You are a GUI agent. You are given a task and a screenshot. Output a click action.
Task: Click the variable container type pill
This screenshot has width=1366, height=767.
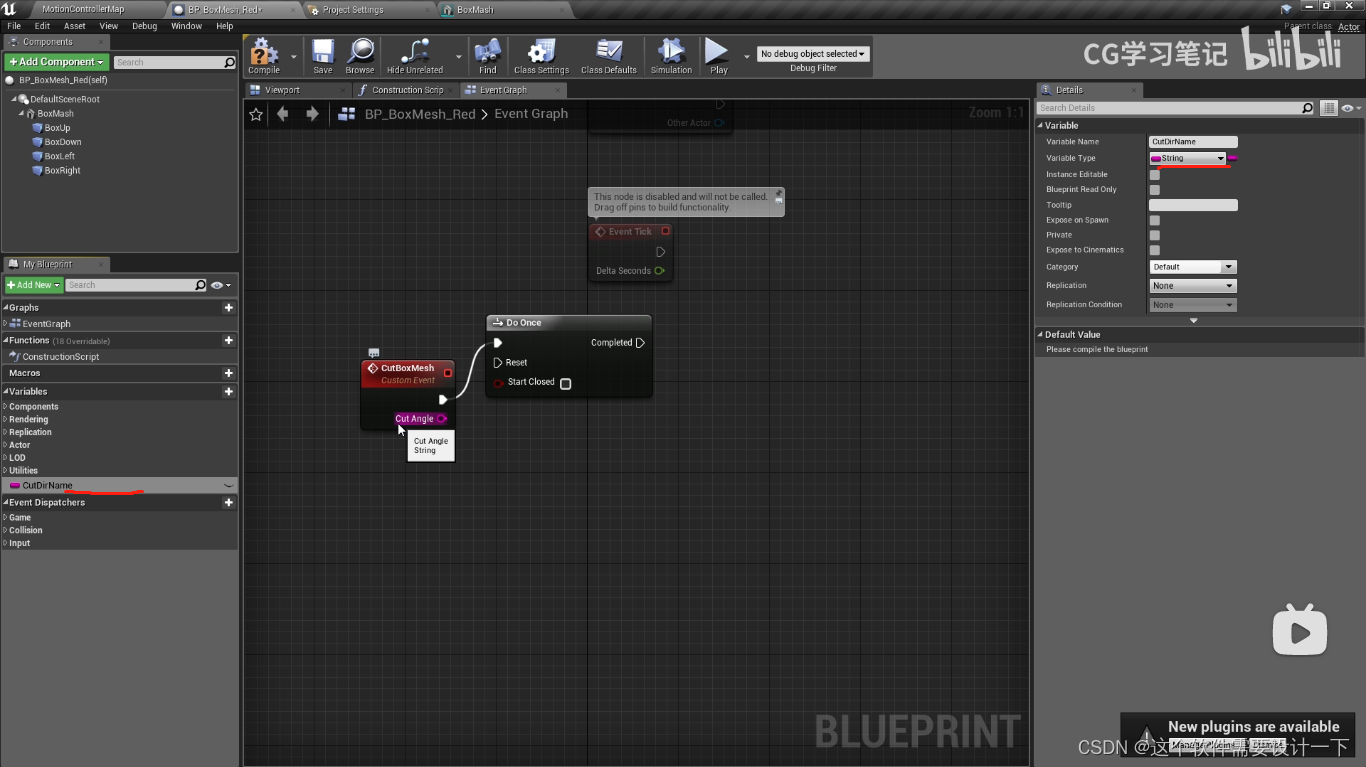click(1233, 158)
